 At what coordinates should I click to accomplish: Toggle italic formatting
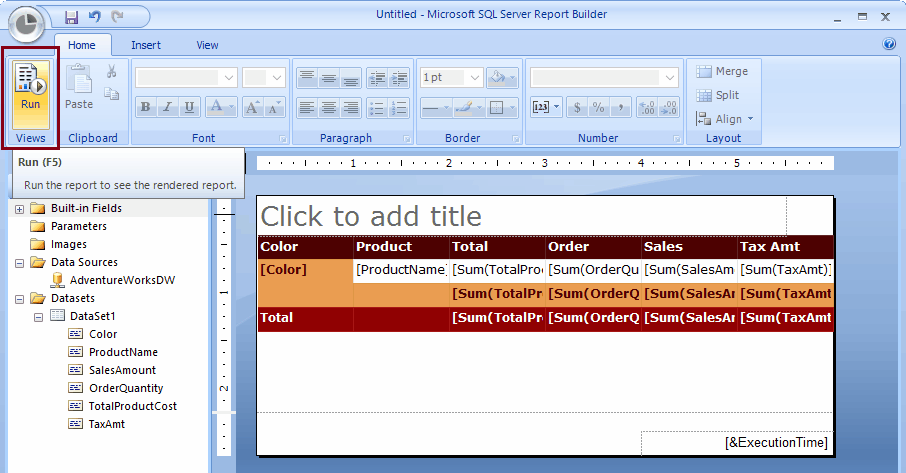click(168, 107)
